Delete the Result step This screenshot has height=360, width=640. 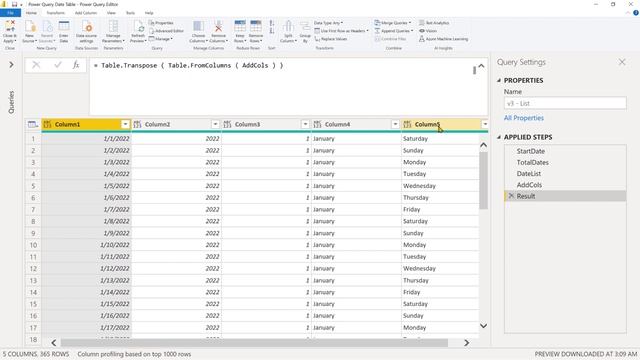pos(511,196)
